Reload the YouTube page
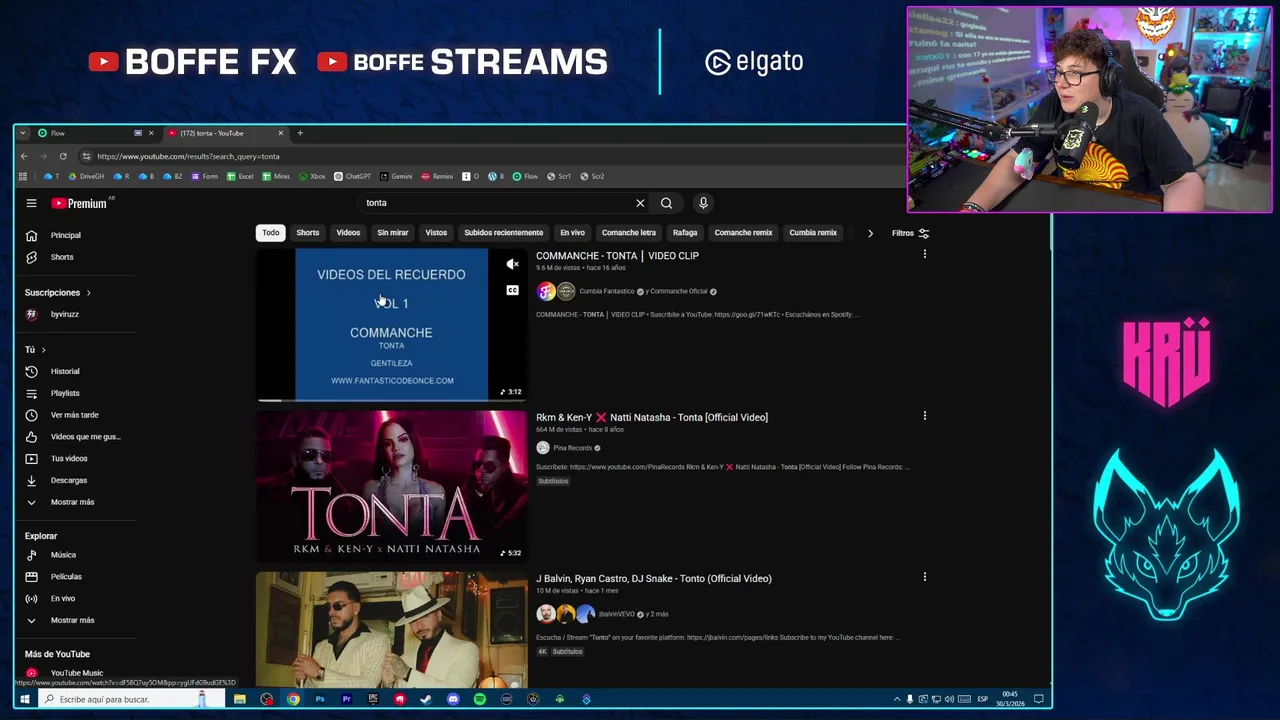The height and width of the screenshot is (720, 1280). click(x=63, y=156)
